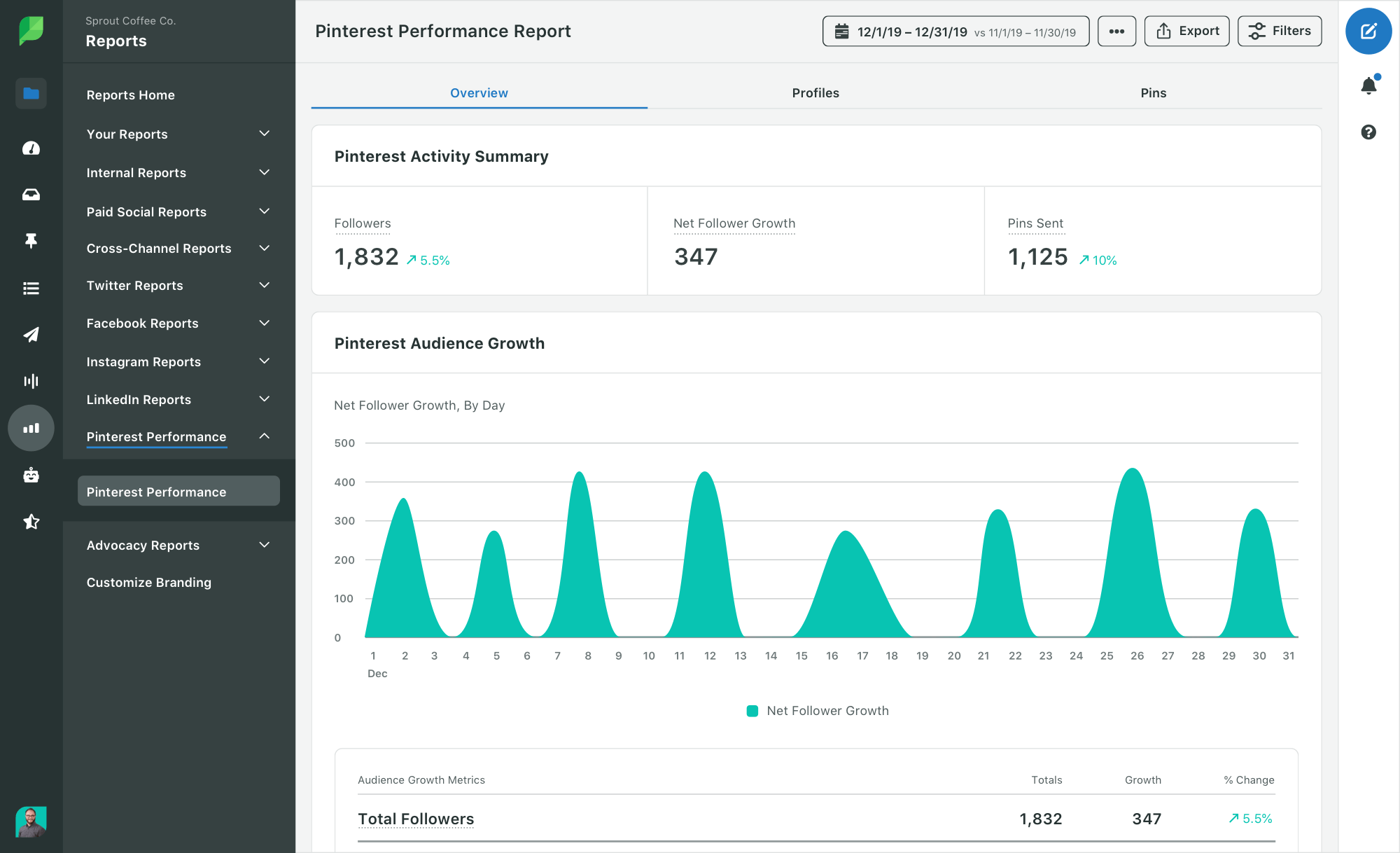Click the calendar icon in date range

click(842, 32)
